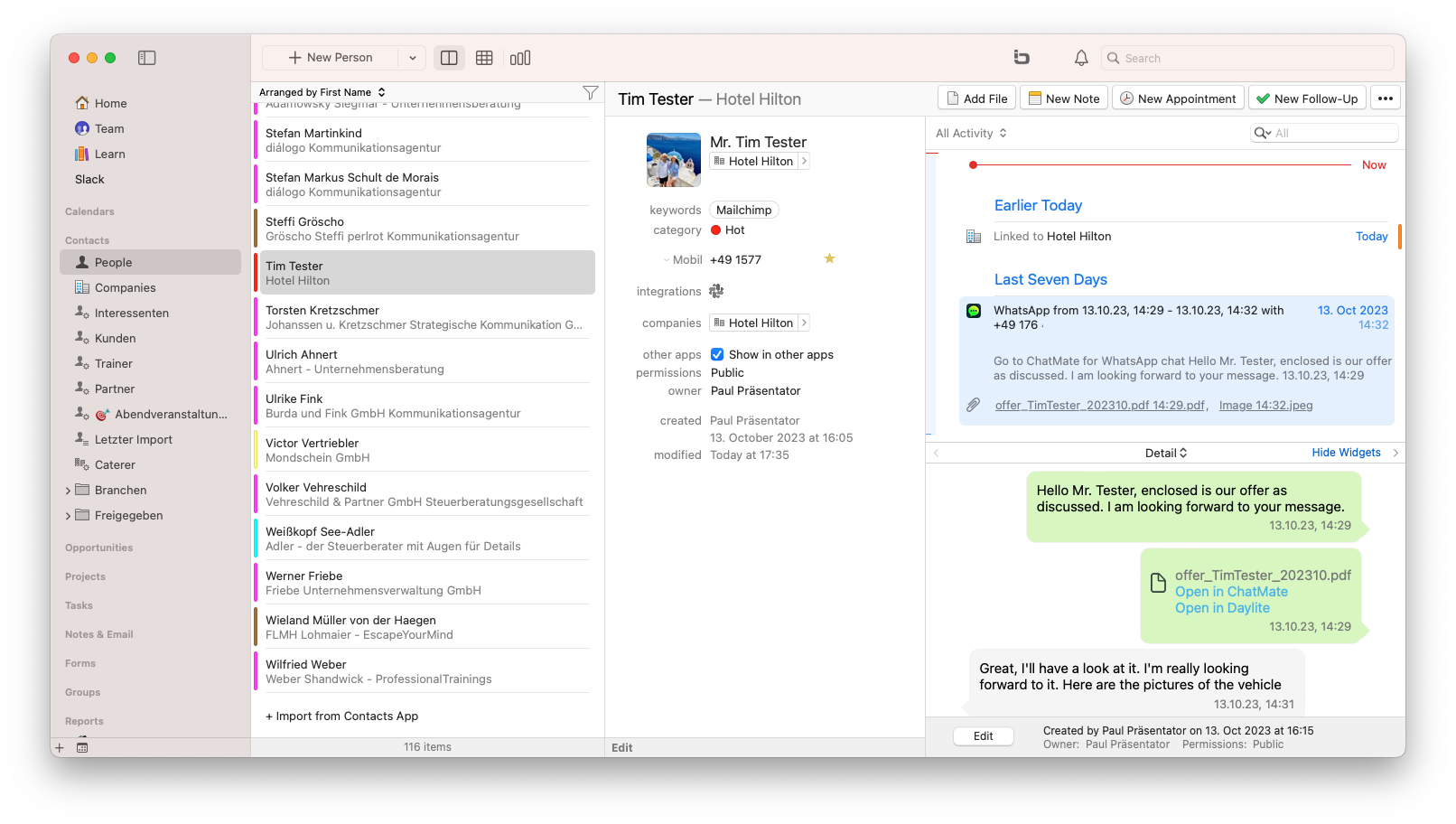Open the Daylite integrations toolbar icon
The width and height of the screenshot is (1456, 824).
point(1022,58)
